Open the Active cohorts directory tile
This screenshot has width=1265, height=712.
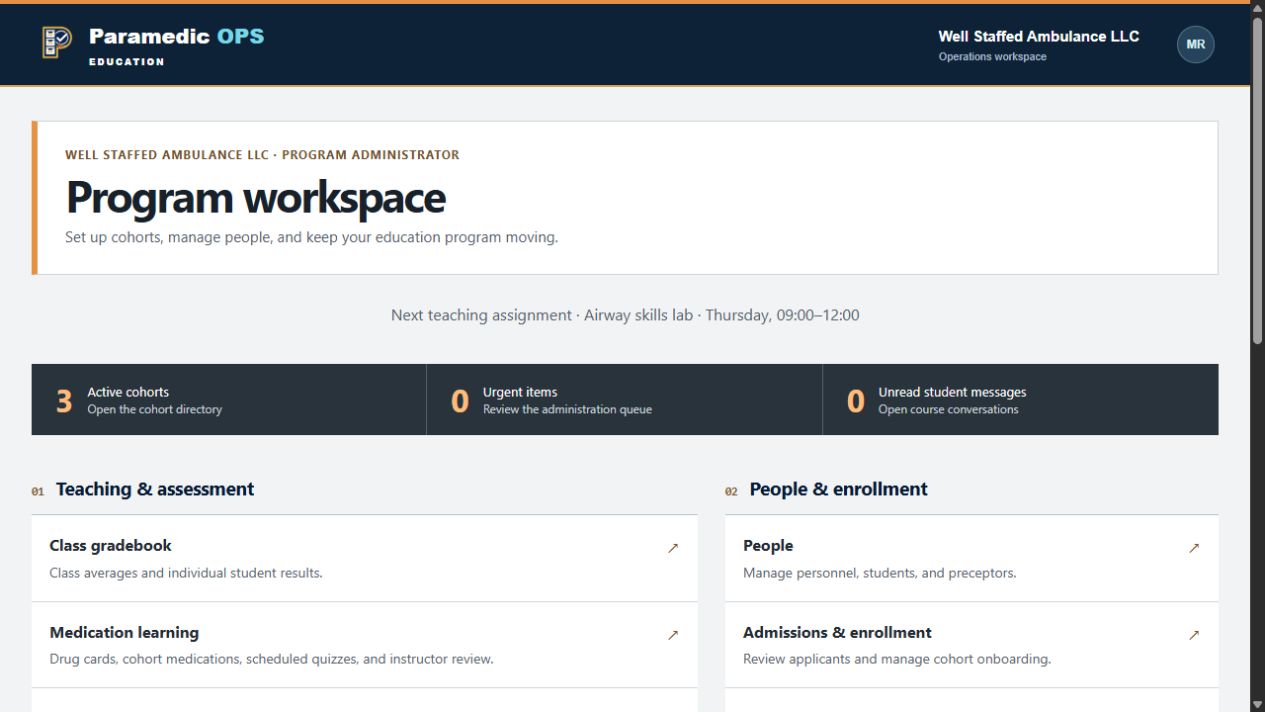pos(229,400)
